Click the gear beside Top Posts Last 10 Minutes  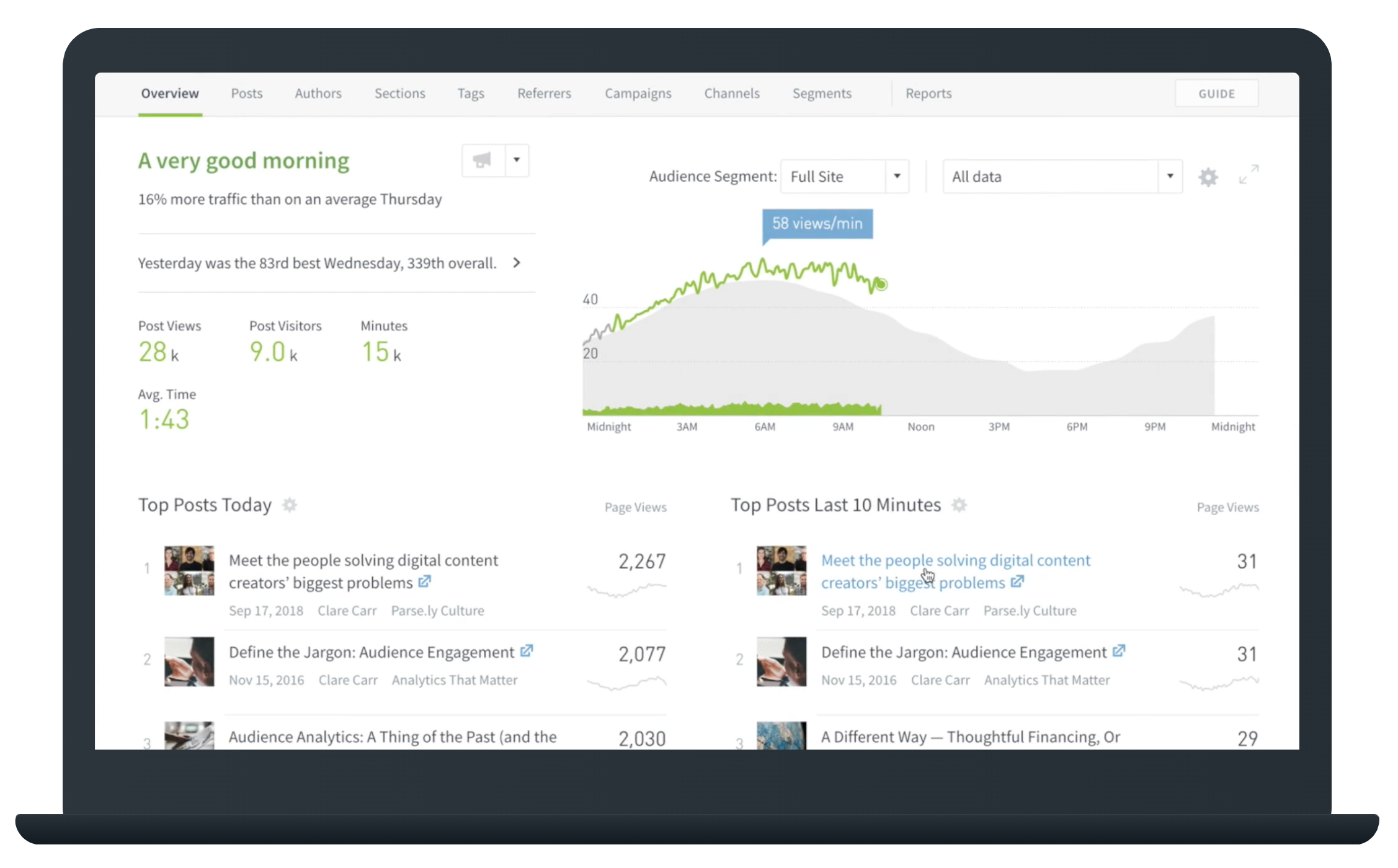pos(960,505)
